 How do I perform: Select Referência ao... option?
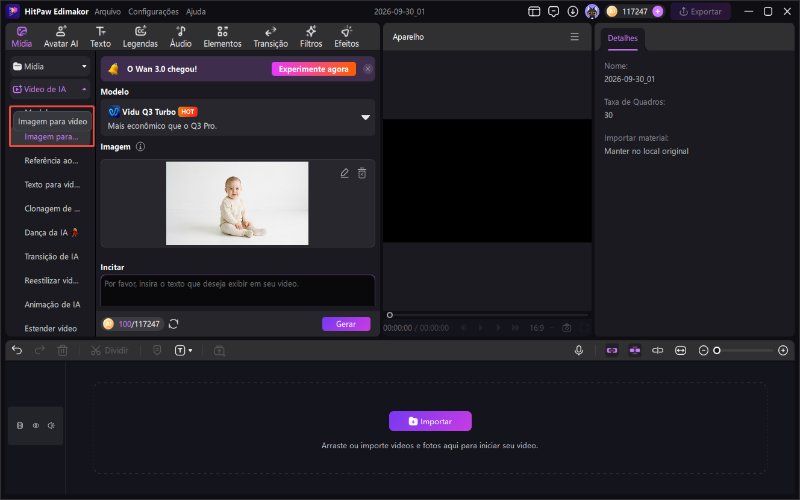(51, 161)
